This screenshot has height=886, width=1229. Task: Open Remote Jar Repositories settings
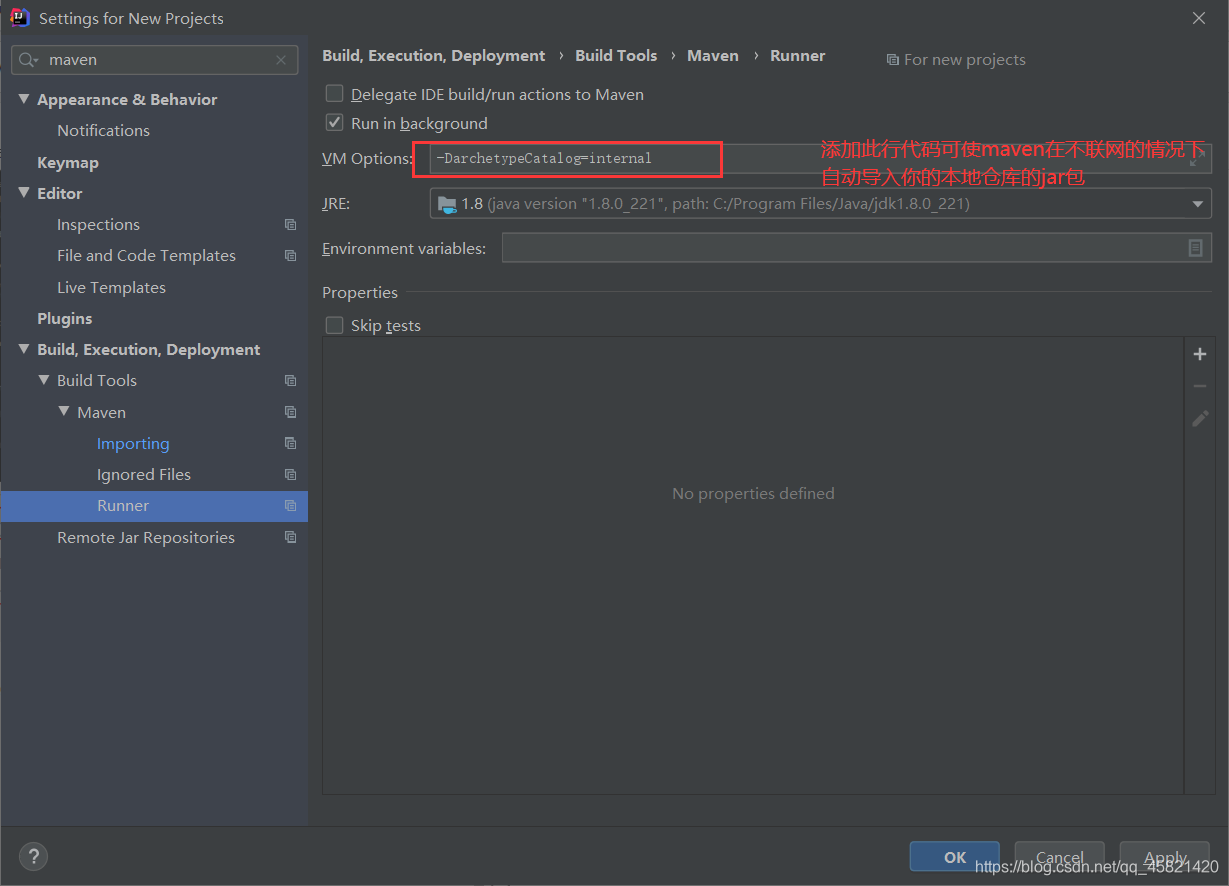click(146, 537)
